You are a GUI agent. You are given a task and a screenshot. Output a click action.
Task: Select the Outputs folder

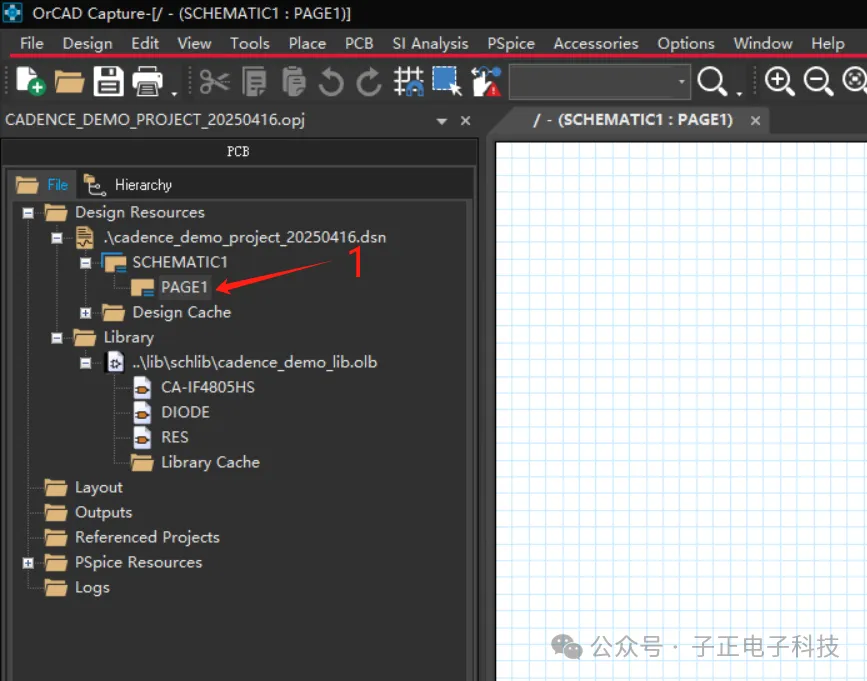point(103,512)
